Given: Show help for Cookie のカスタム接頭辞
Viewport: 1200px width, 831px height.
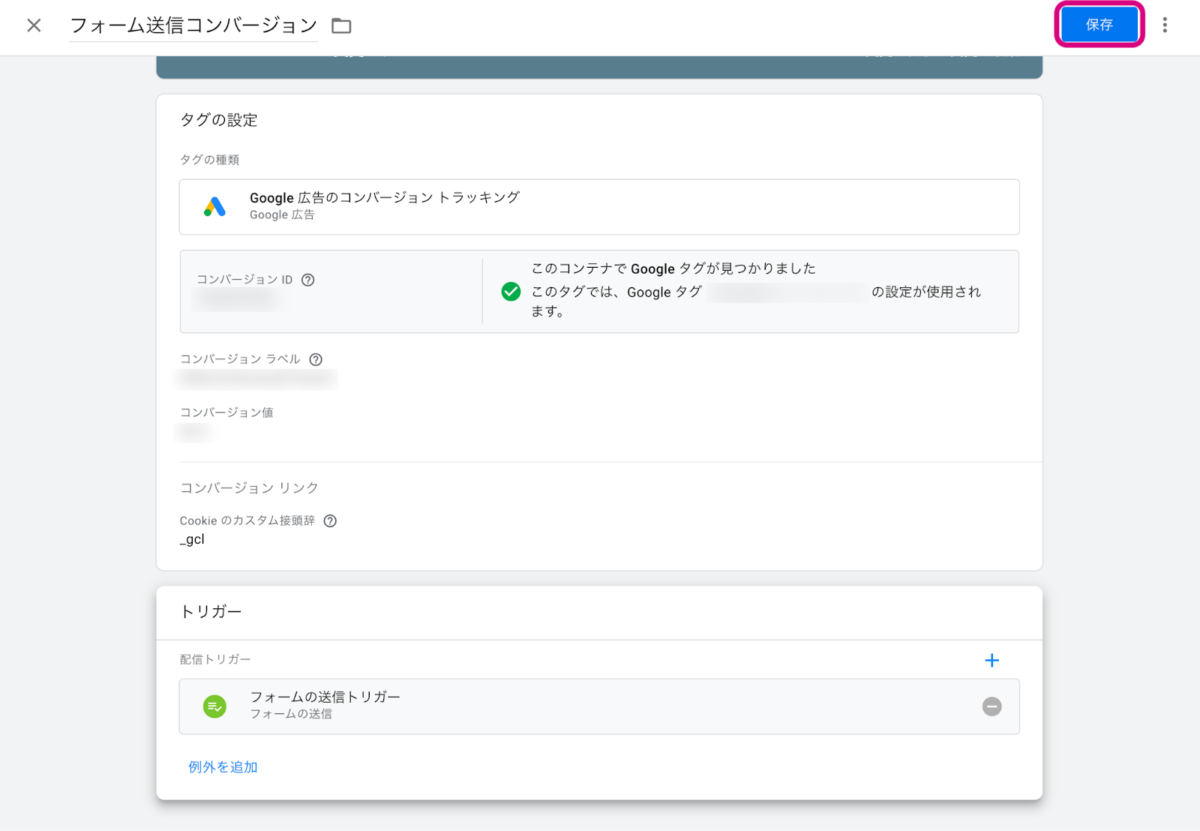Looking at the screenshot, I should [x=330, y=521].
